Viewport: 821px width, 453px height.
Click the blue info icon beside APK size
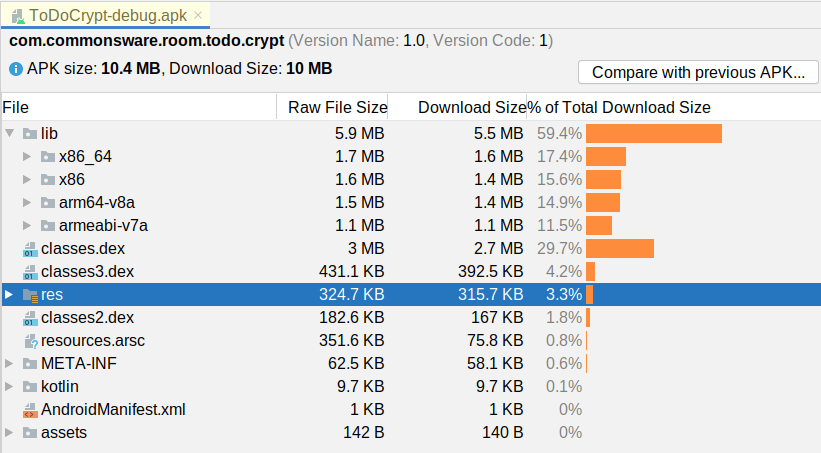(x=16, y=69)
